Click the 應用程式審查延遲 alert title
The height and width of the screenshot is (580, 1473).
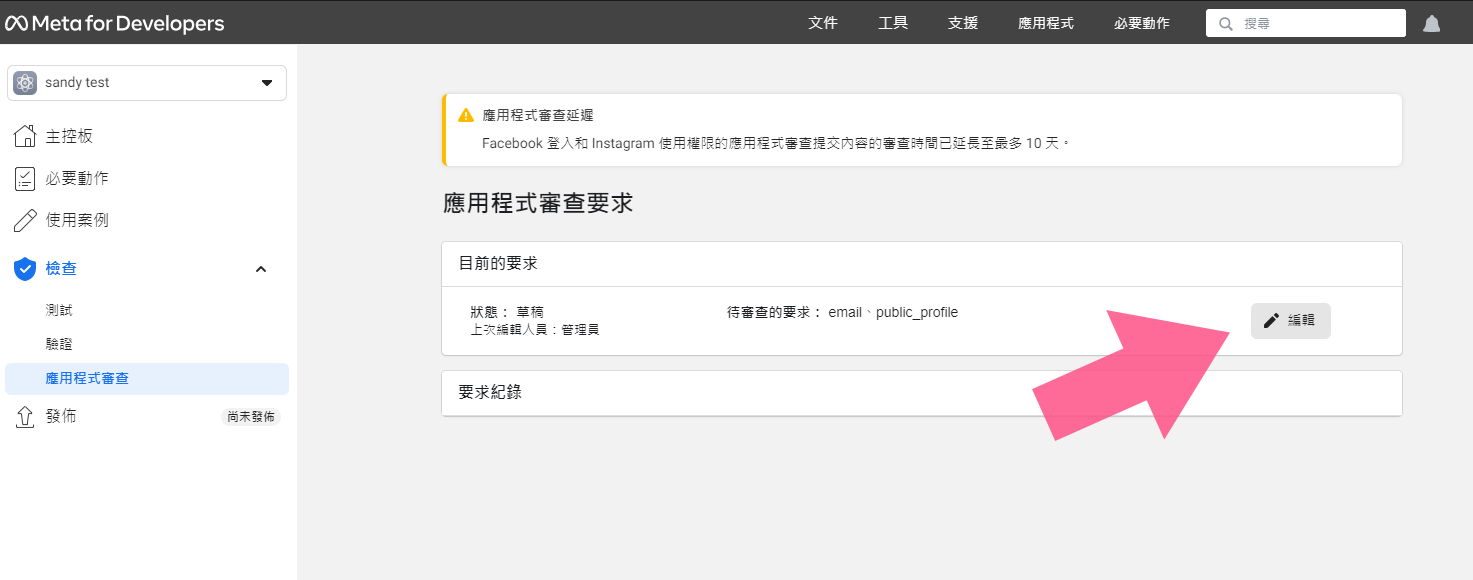click(538, 116)
